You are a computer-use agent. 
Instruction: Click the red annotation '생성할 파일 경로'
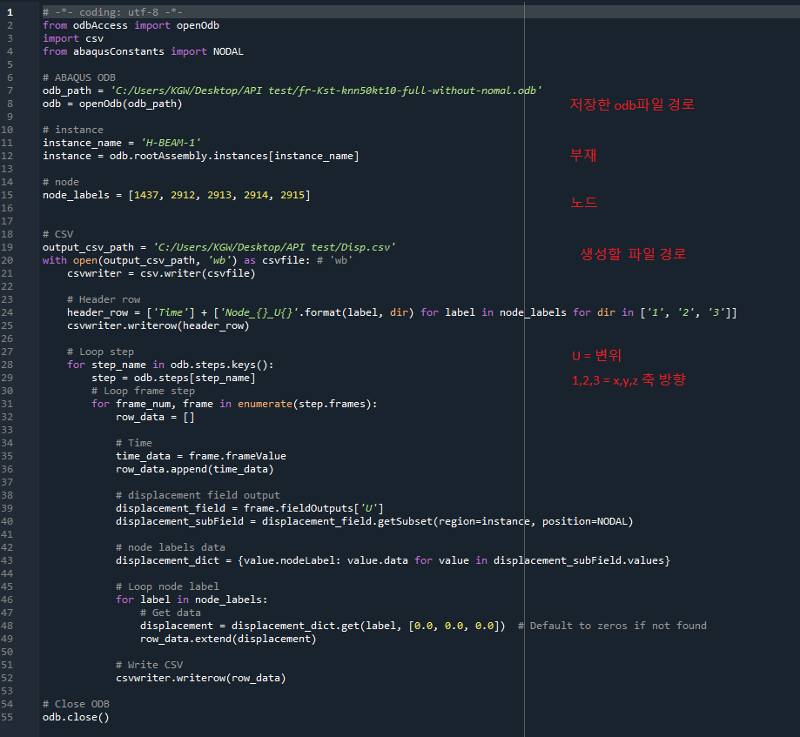click(633, 254)
